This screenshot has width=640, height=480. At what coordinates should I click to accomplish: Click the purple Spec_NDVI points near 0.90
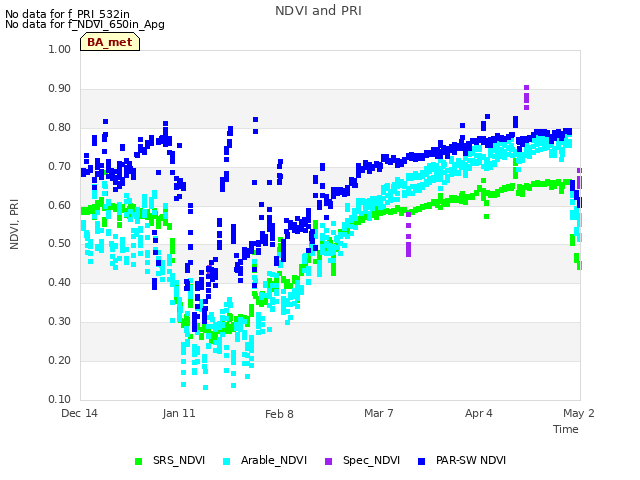527,98
